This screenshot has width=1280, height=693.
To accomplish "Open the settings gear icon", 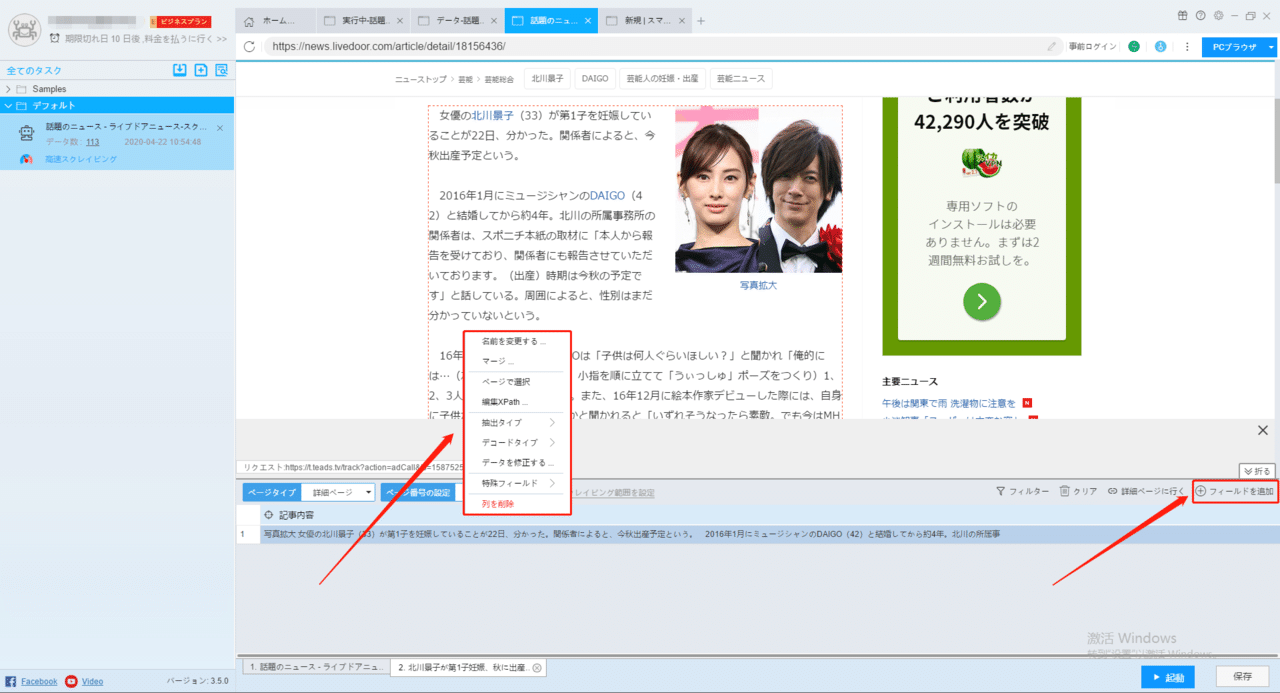I will 1218,15.
